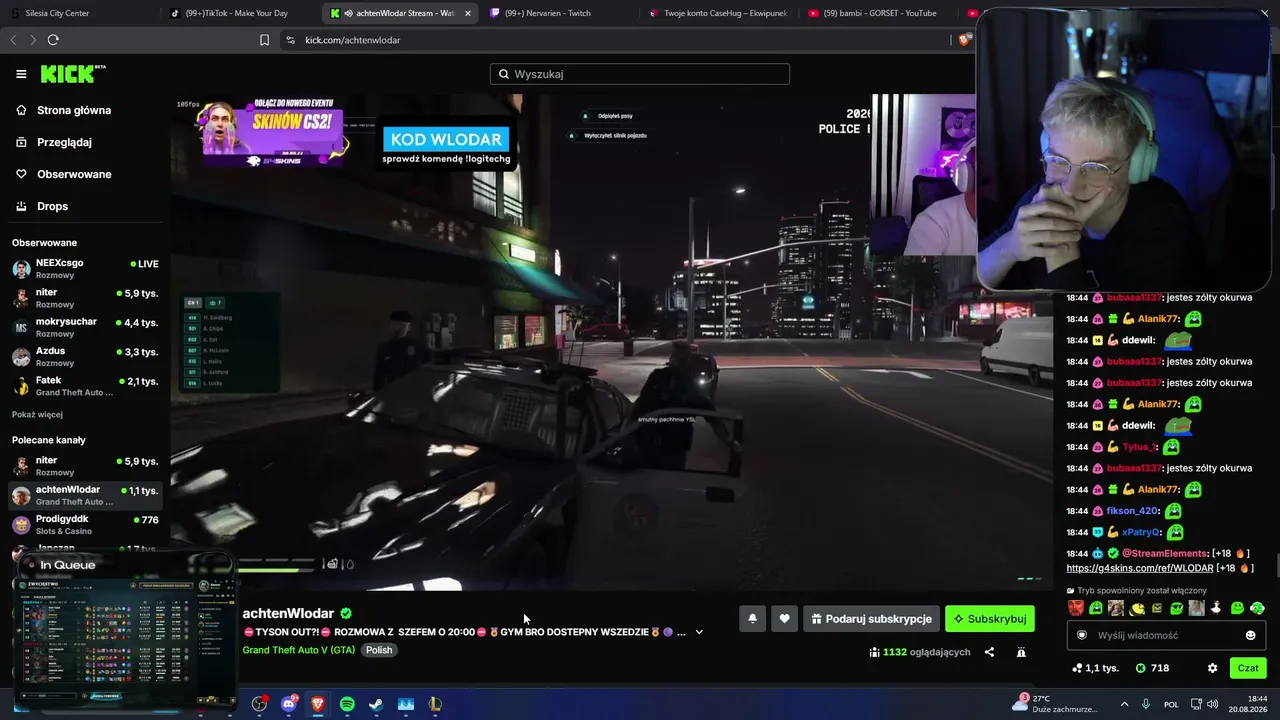Click the Kicks balance 718 indicator

pos(1153,668)
